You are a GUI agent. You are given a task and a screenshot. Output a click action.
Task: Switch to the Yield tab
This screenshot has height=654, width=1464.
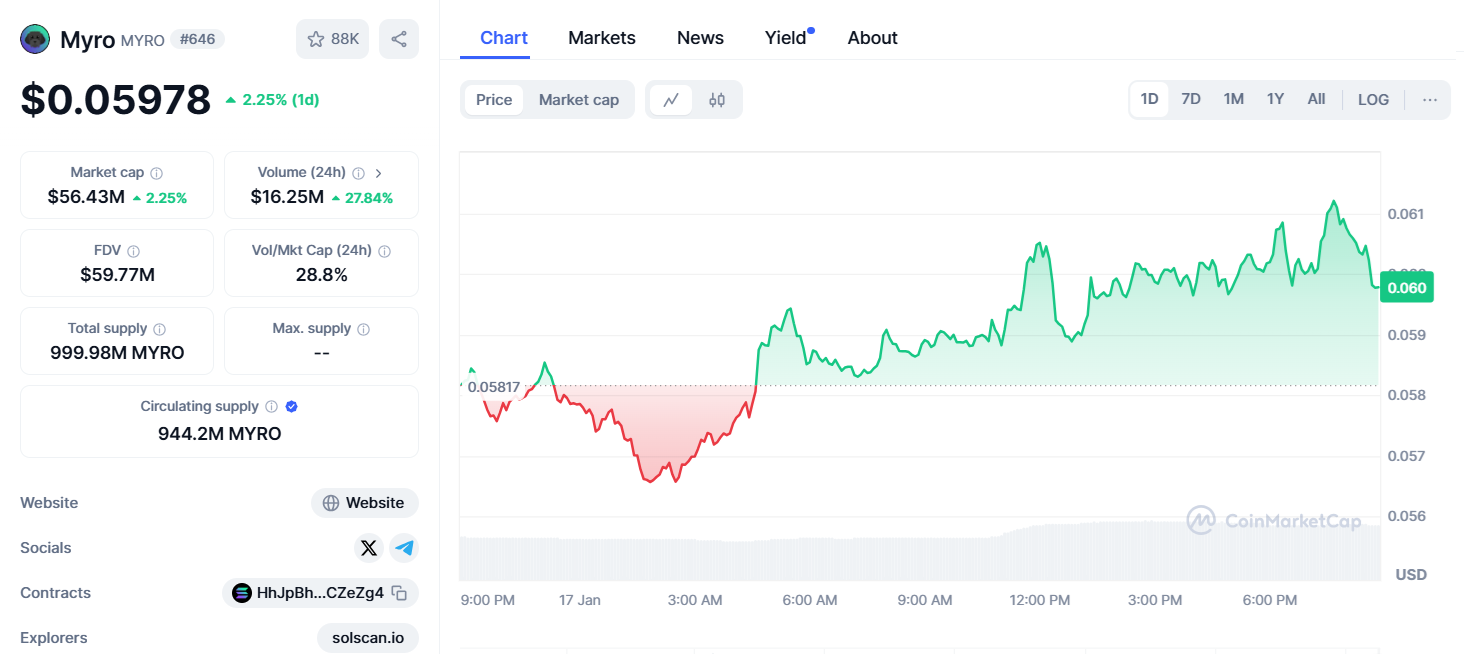click(786, 38)
